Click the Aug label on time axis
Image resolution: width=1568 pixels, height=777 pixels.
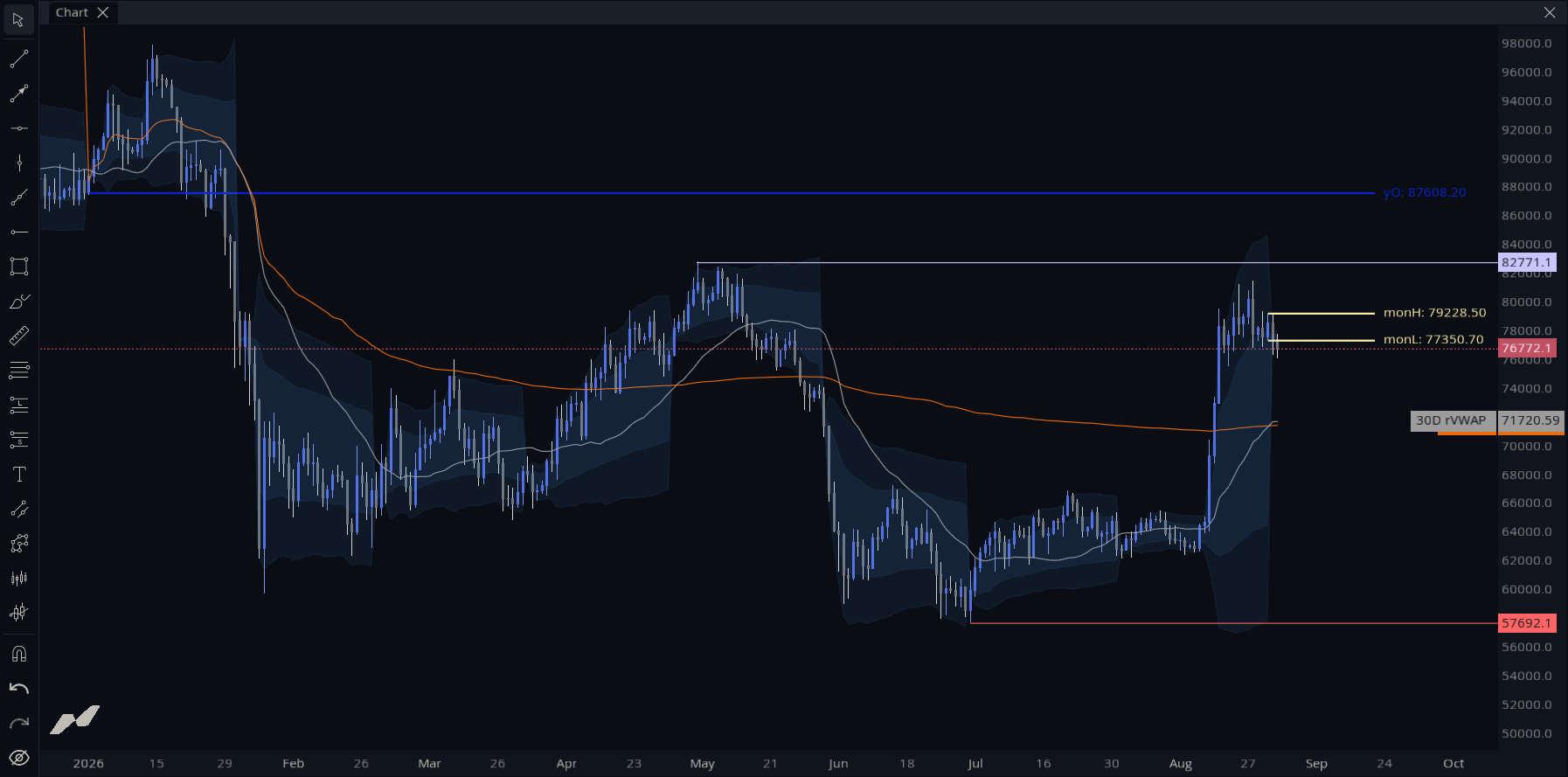coord(1181,764)
